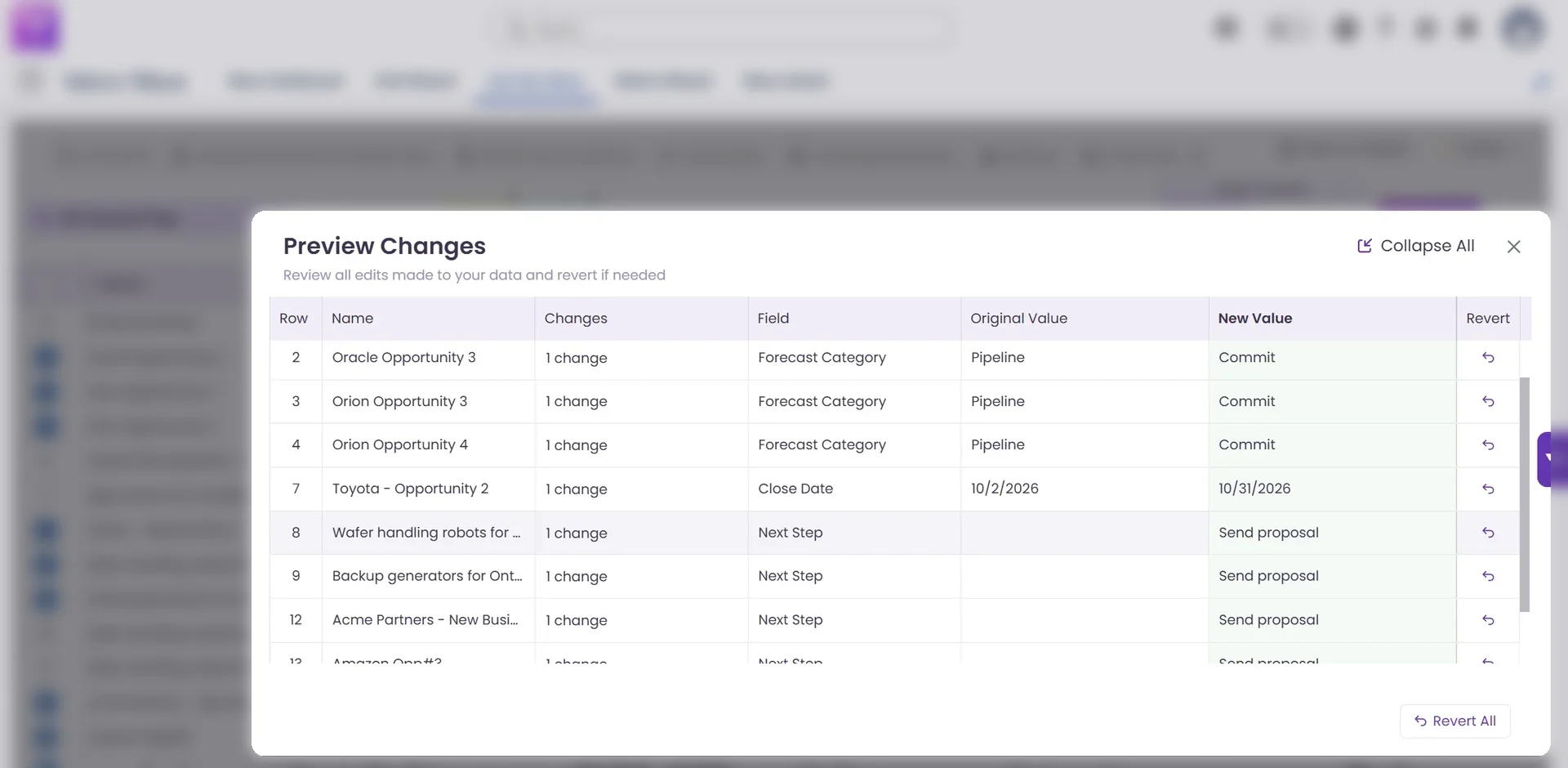Click the Name column header
The height and width of the screenshot is (768, 1568).
click(428, 319)
